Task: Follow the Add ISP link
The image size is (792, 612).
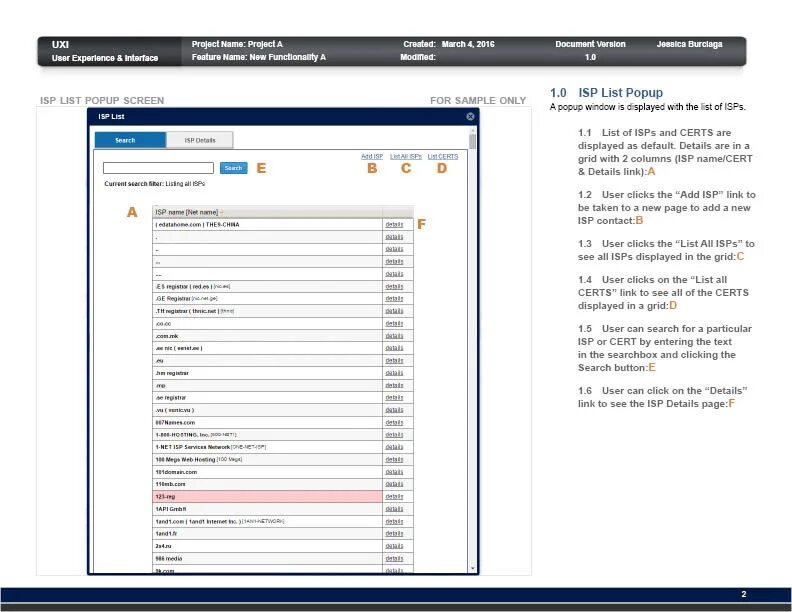Action: tap(372, 157)
